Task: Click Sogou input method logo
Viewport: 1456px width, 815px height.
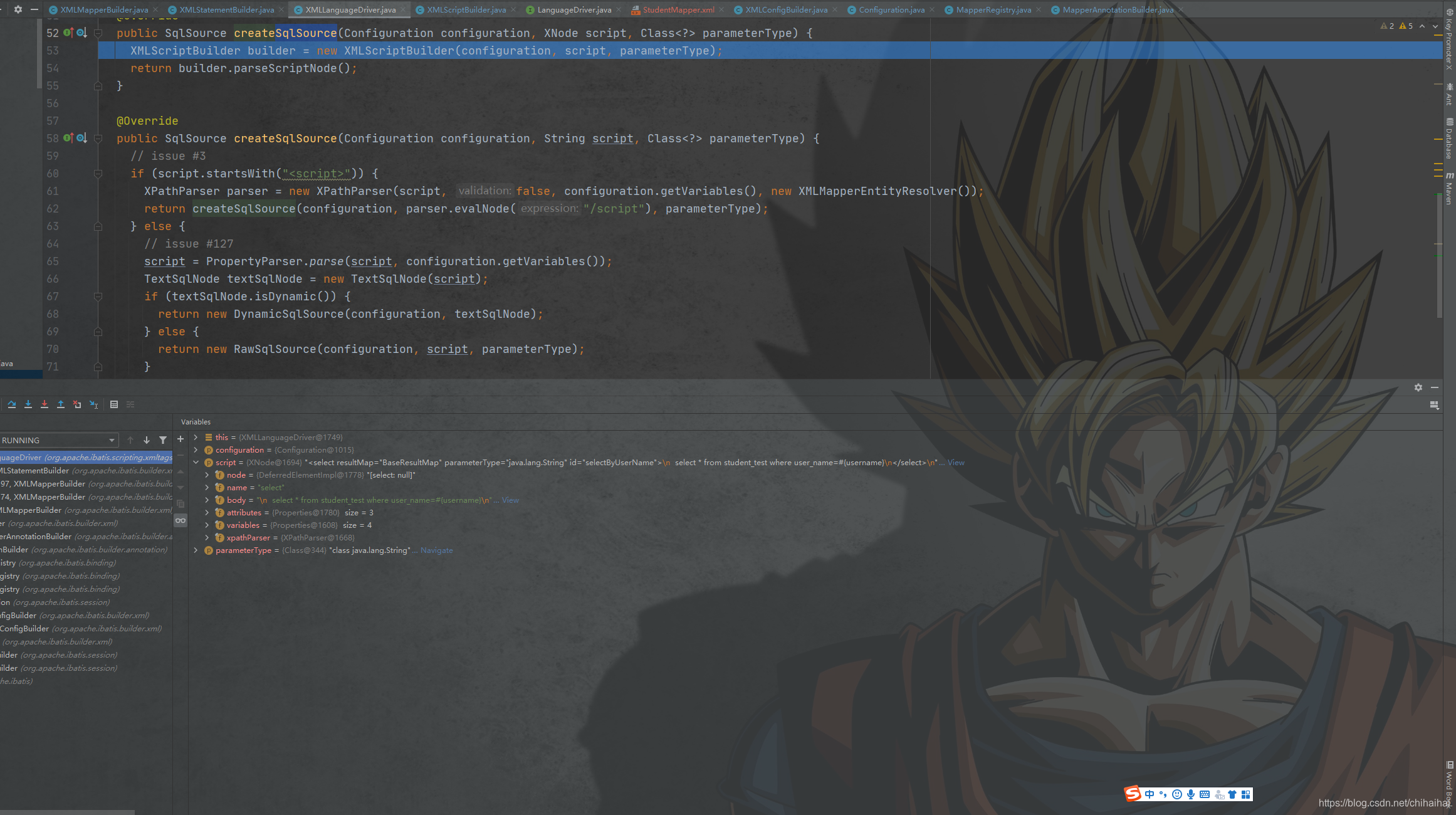Action: [x=1133, y=794]
